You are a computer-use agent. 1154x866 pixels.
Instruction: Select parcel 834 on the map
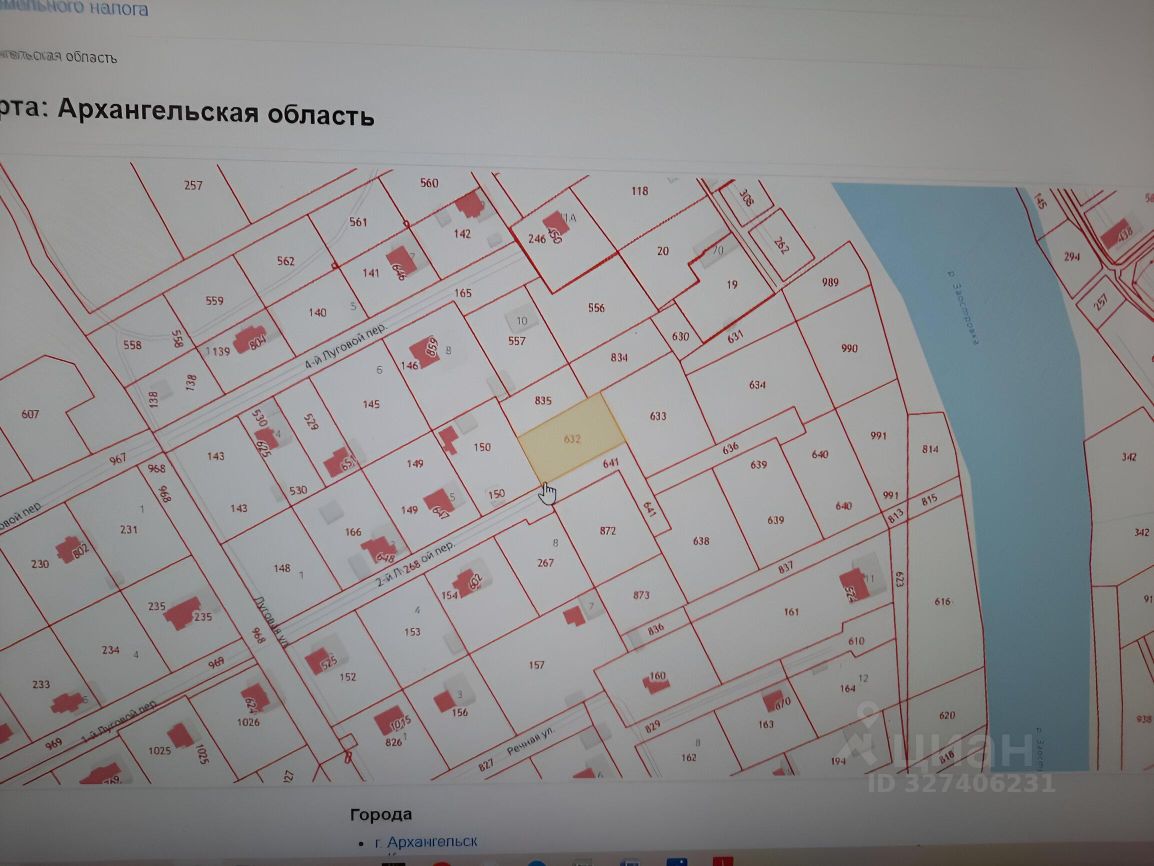619,358
